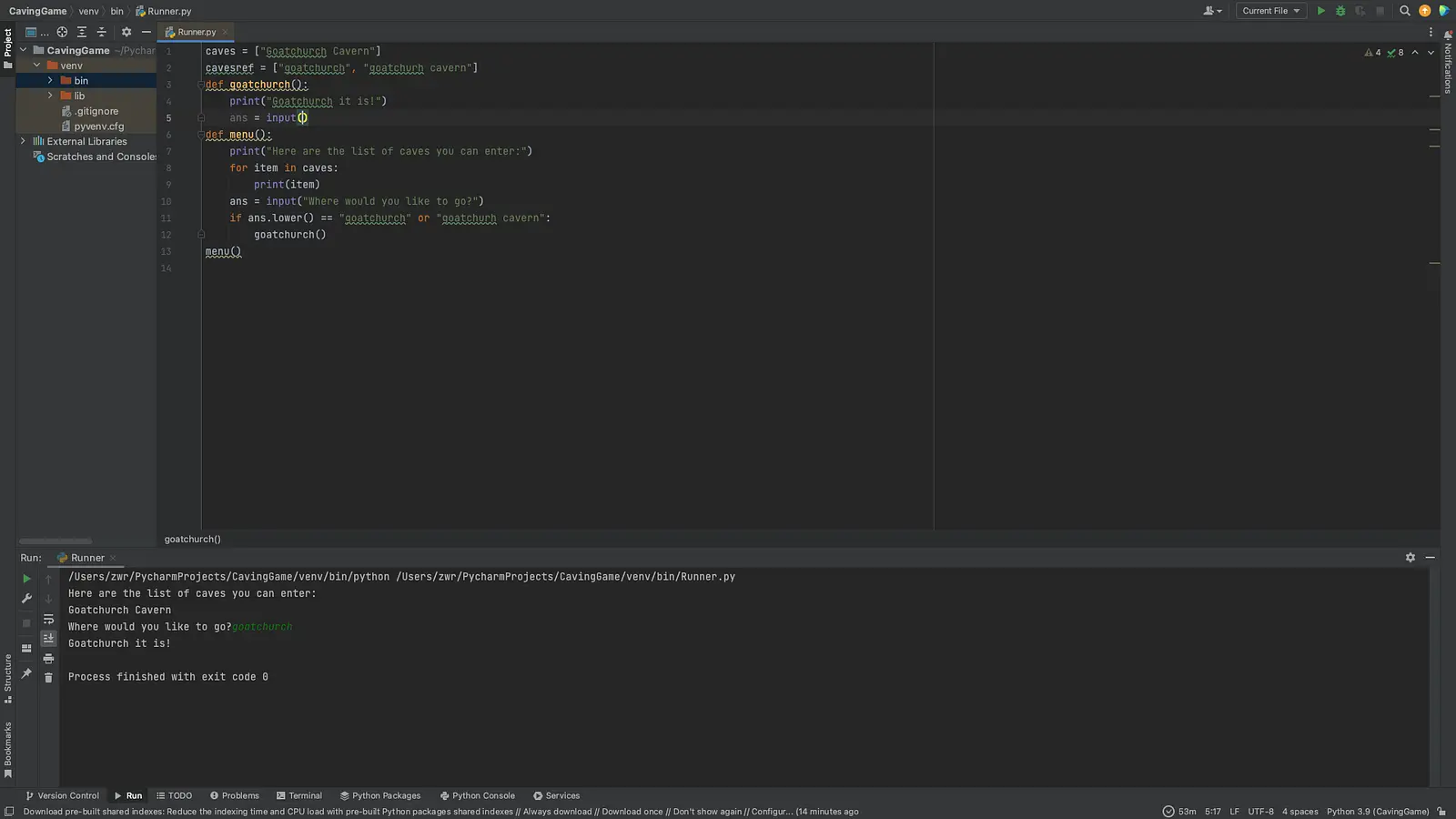Screen dimensions: 1456x819
Task: Collapse all in the Project panel toolbar
Action: point(101,32)
